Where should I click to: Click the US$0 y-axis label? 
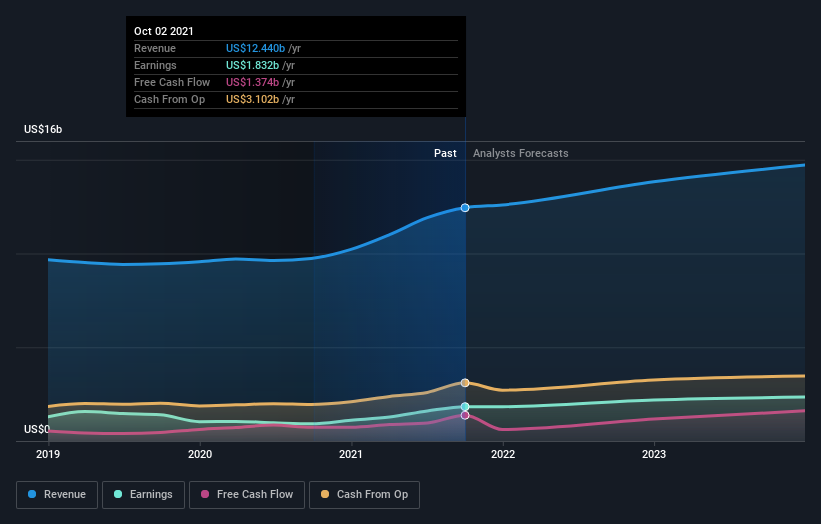(37, 429)
